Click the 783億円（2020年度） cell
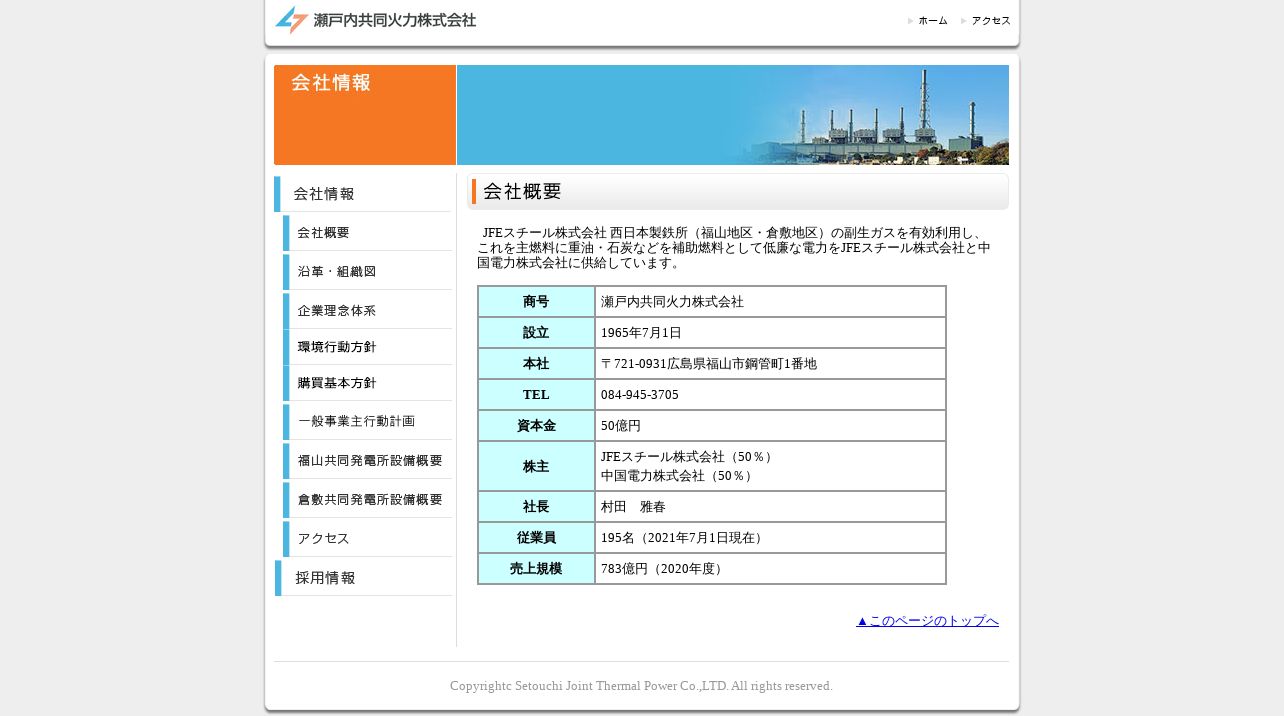This screenshot has width=1284, height=716. point(770,569)
